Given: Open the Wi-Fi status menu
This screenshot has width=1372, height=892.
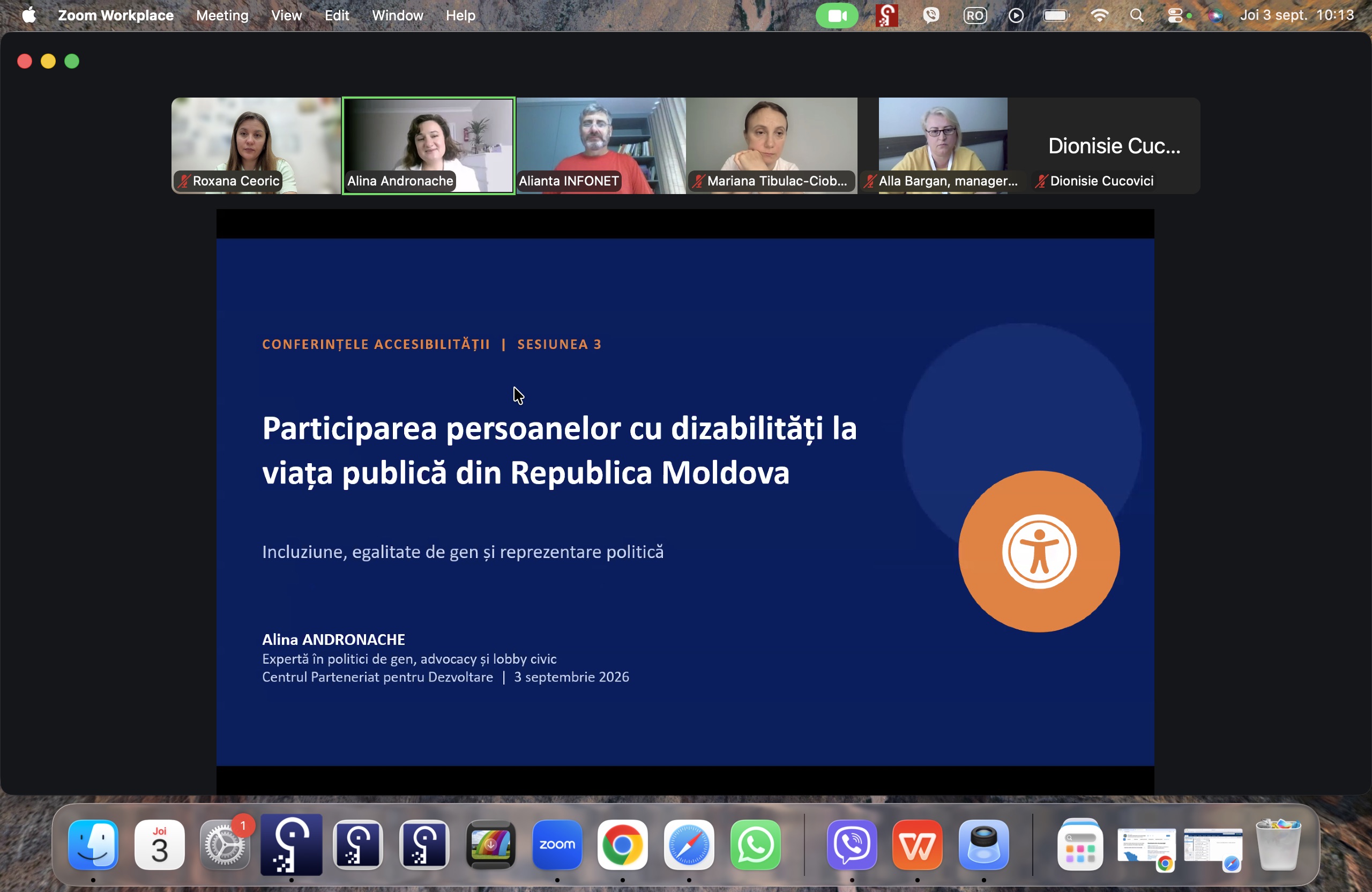Looking at the screenshot, I should [1099, 16].
